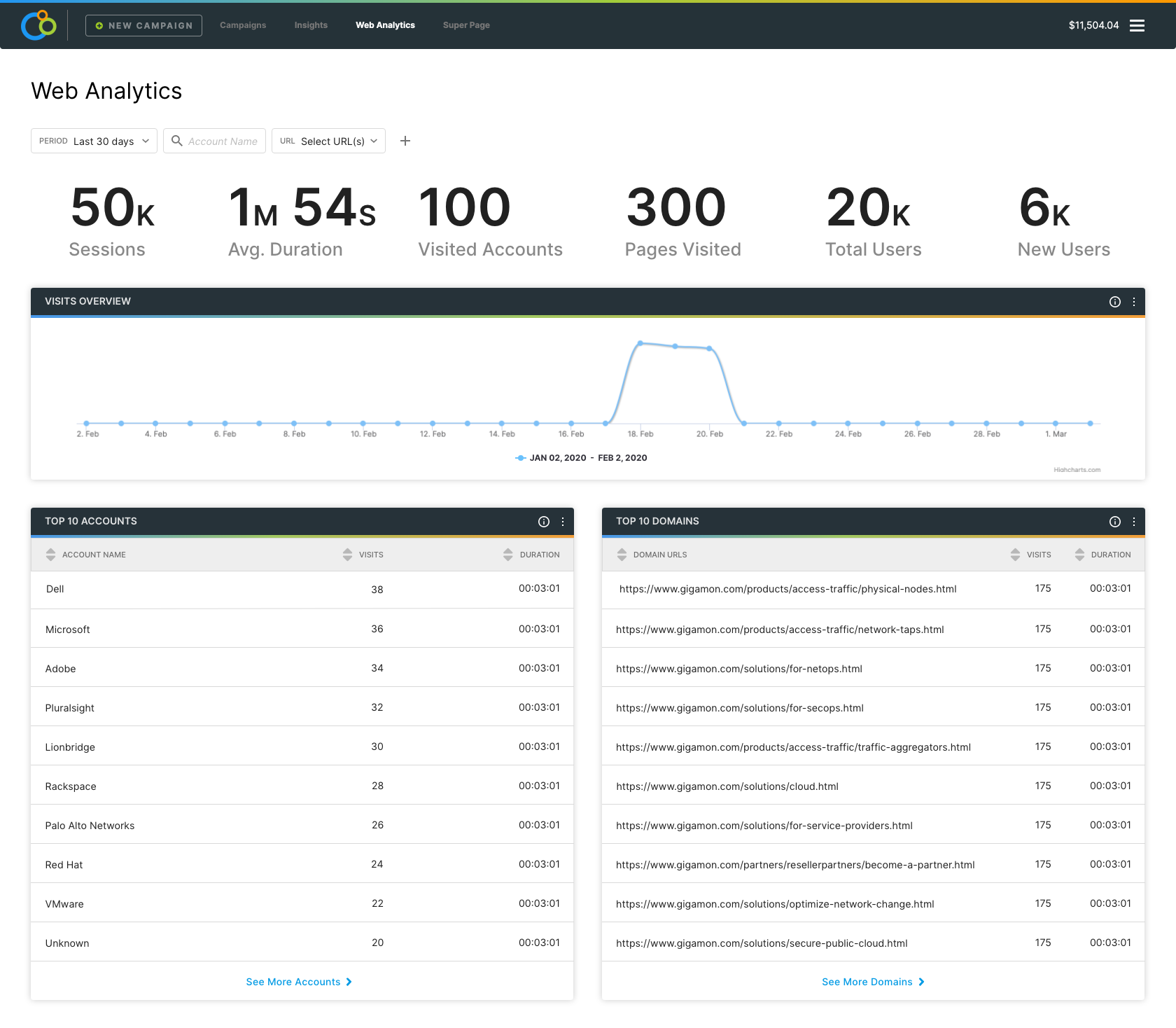The width and height of the screenshot is (1176, 1028).
Task: Open Top 10 Domains info icon
Action: click(1115, 522)
